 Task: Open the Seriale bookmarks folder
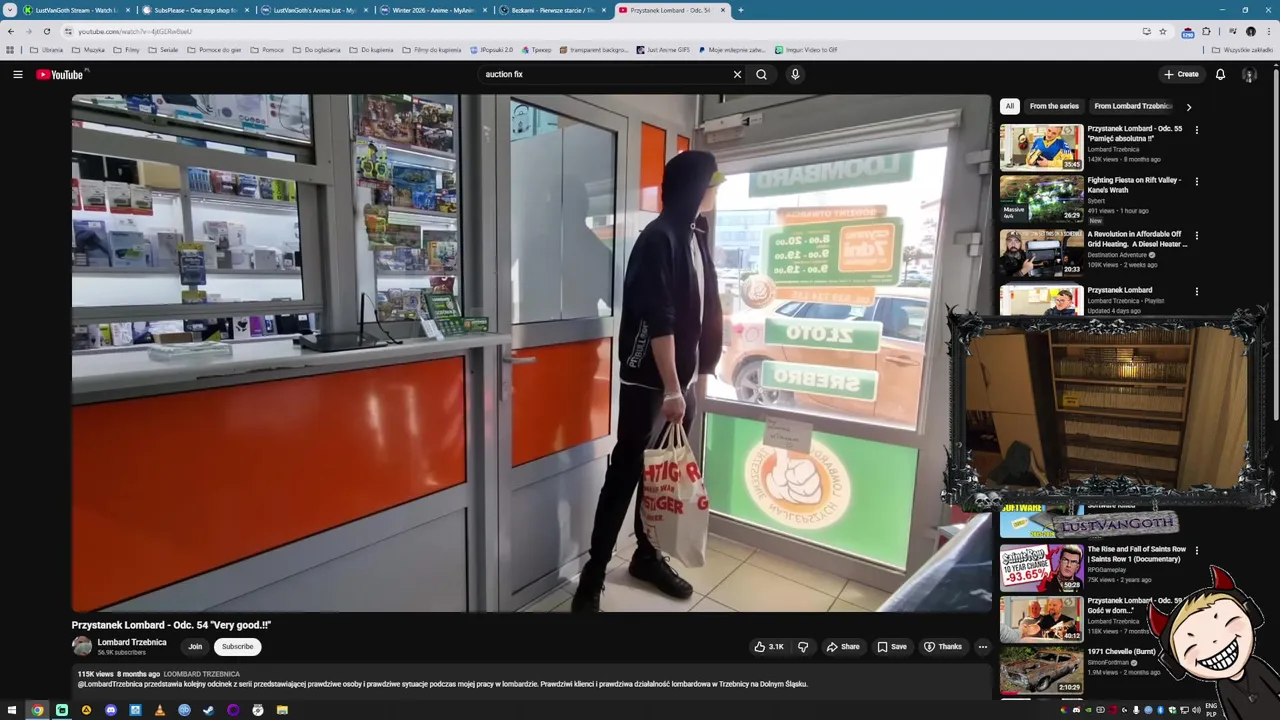(163, 49)
